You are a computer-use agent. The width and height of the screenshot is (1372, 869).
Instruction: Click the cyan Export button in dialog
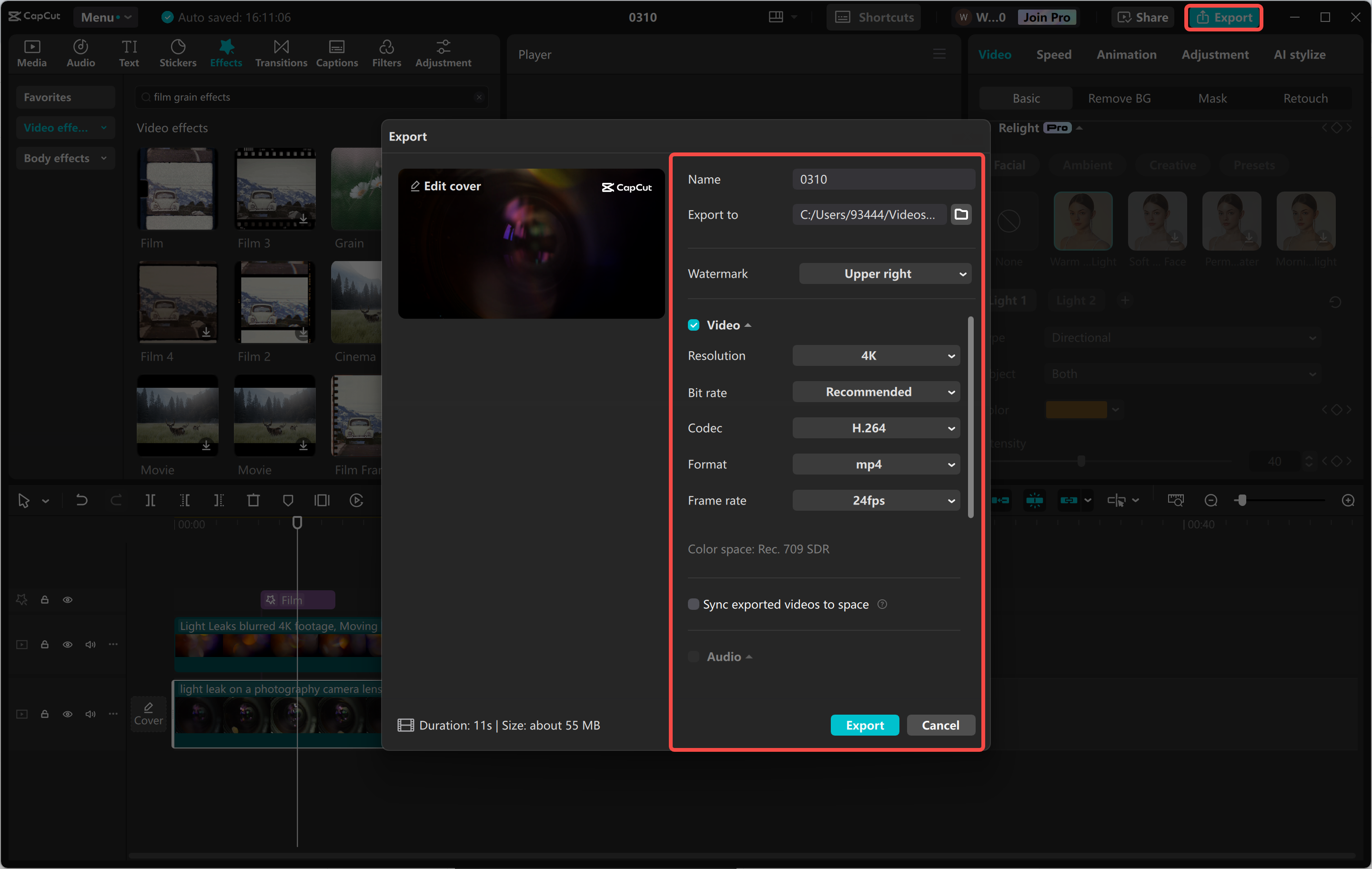pyautogui.click(x=864, y=725)
